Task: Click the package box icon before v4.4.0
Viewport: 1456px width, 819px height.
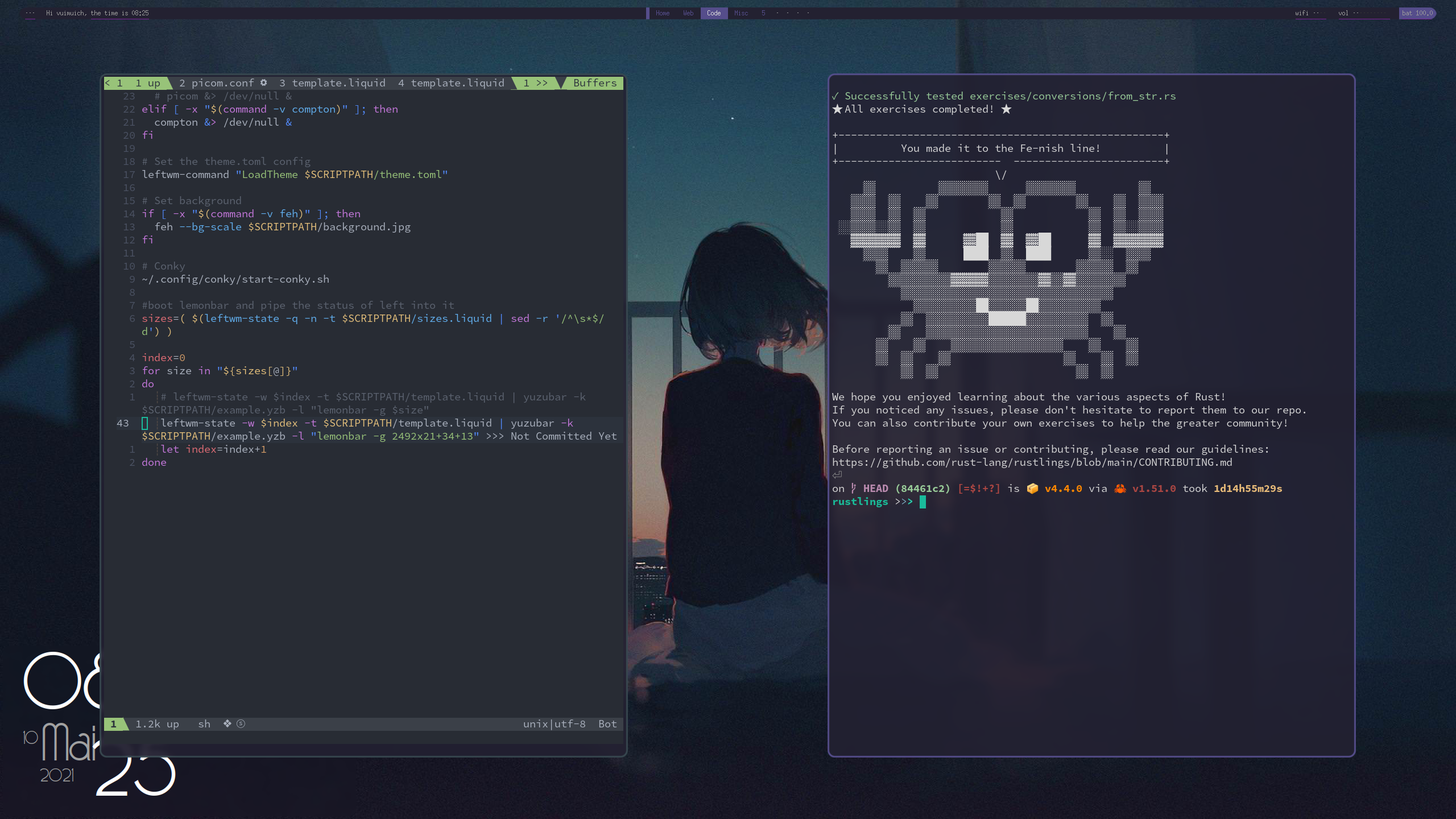Action: point(1033,488)
